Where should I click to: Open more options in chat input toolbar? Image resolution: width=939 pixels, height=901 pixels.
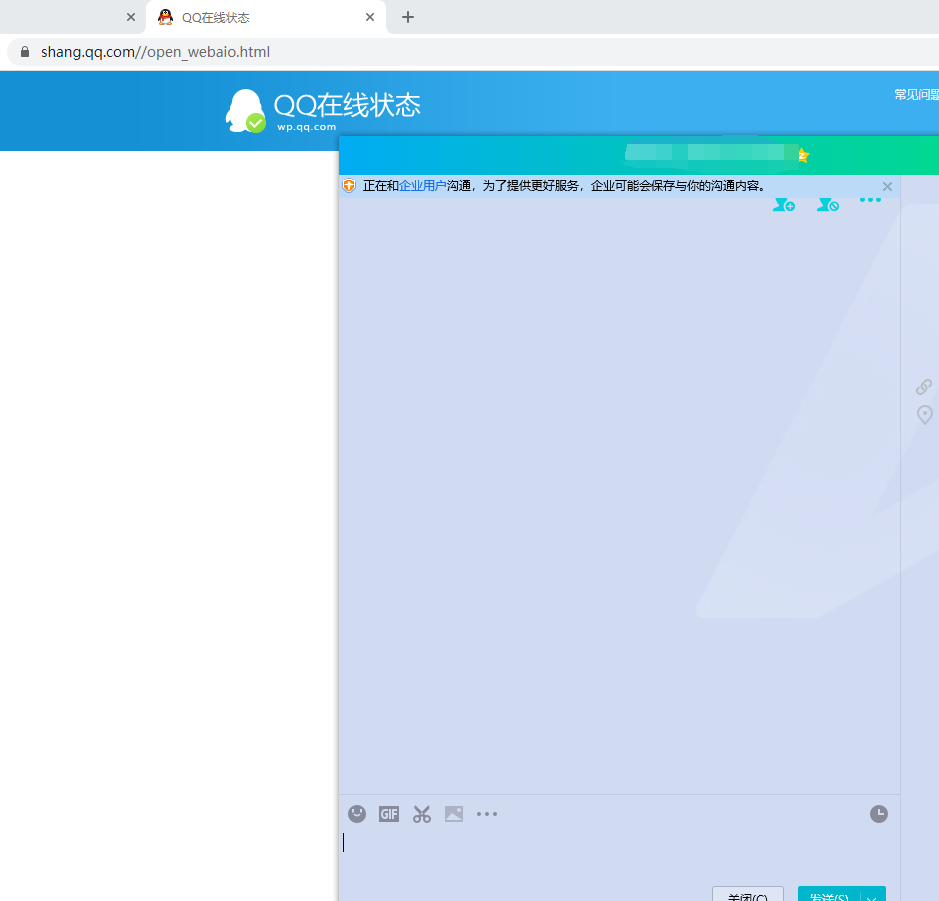487,814
